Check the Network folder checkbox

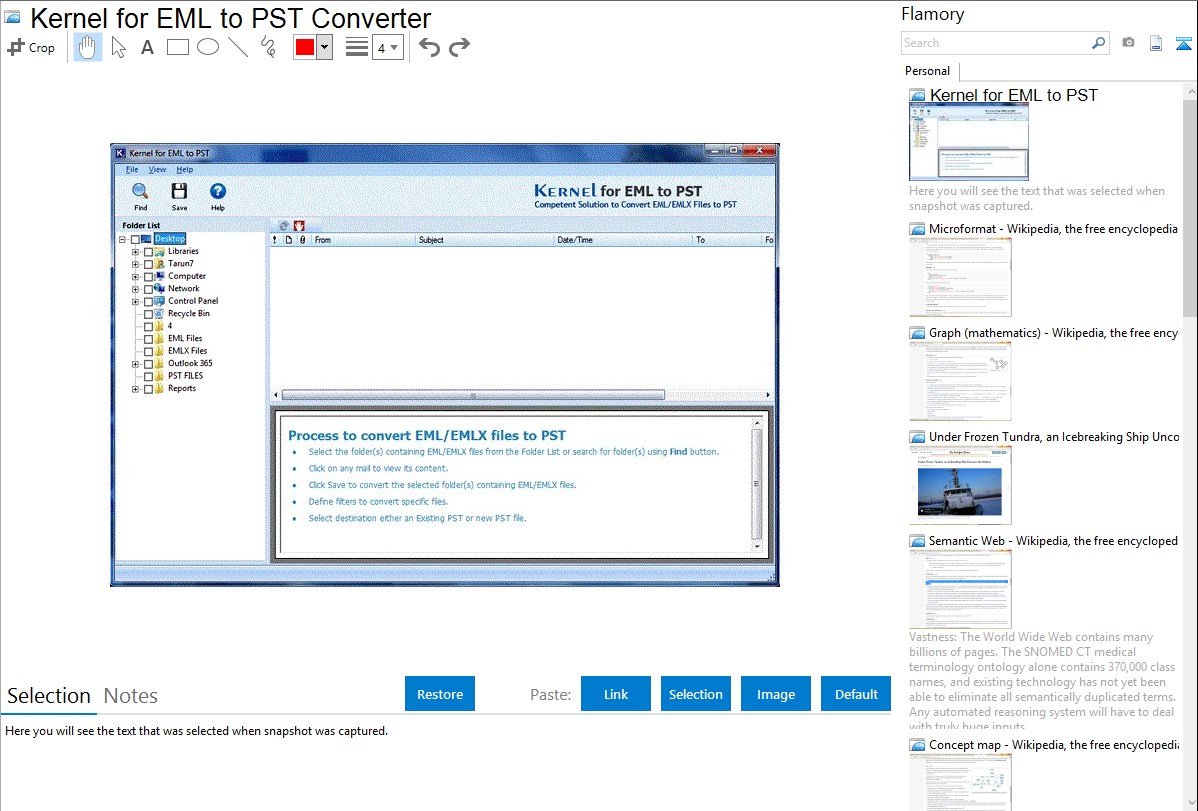148,289
